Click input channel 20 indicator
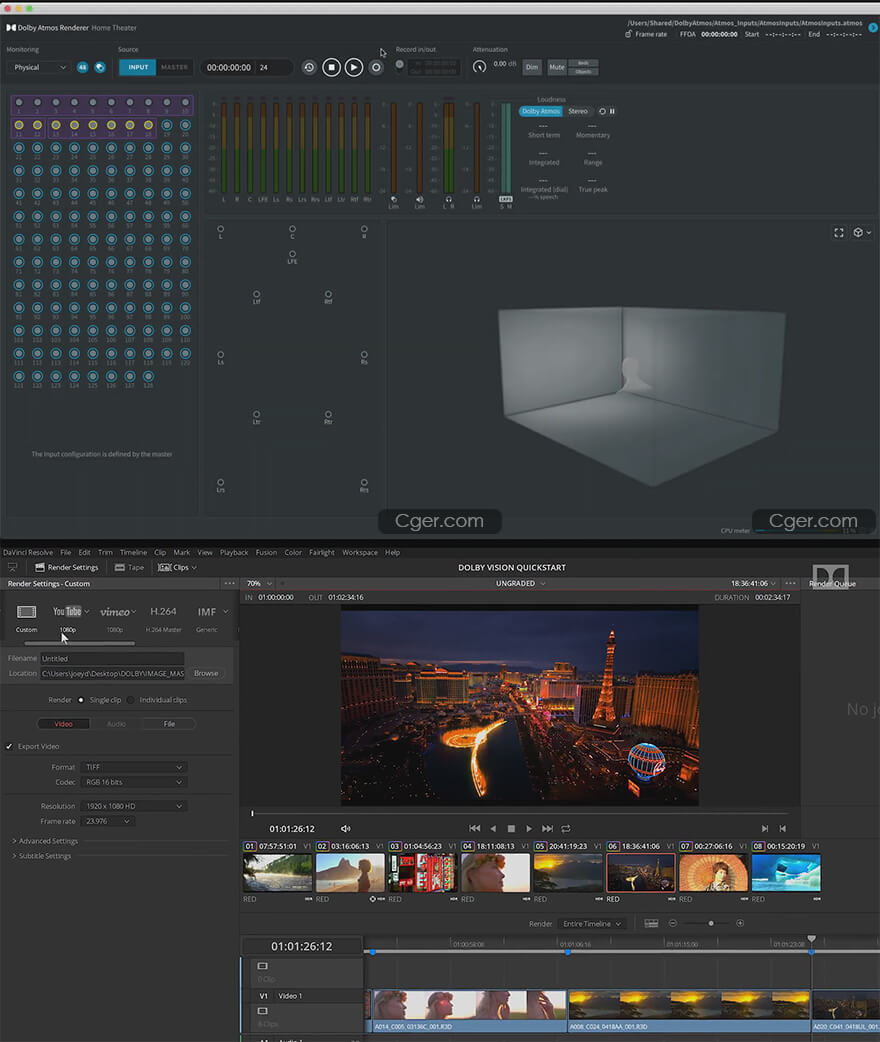The width and height of the screenshot is (880, 1042). [185, 125]
